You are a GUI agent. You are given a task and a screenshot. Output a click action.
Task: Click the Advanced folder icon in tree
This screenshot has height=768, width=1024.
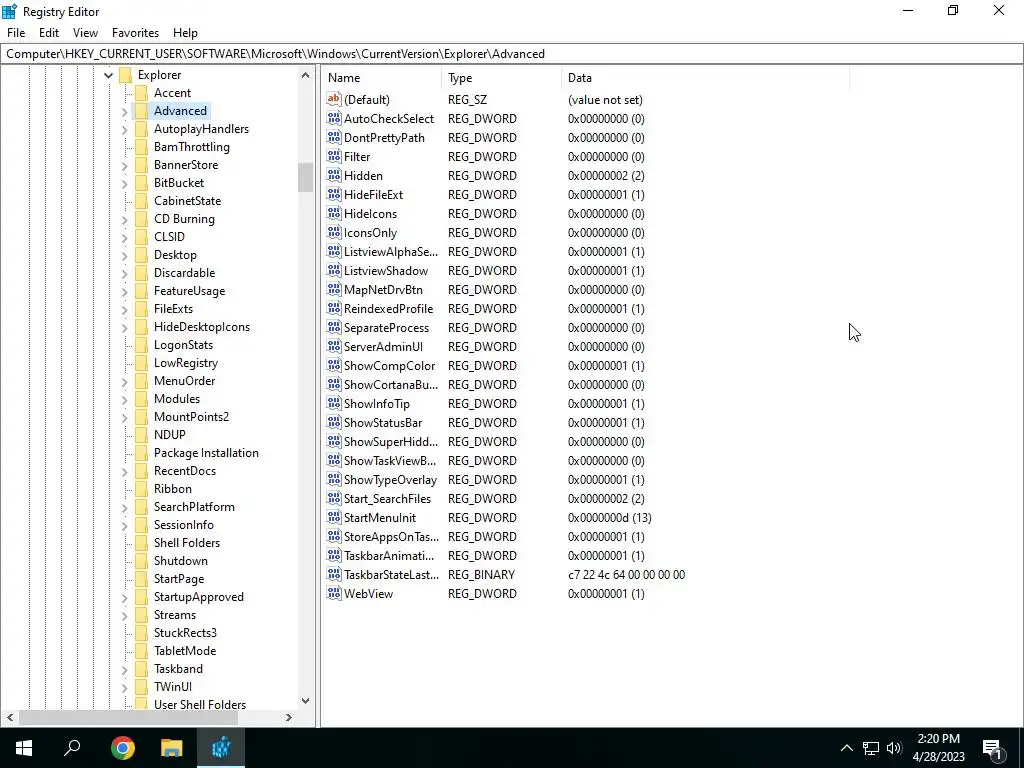(141, 111)
